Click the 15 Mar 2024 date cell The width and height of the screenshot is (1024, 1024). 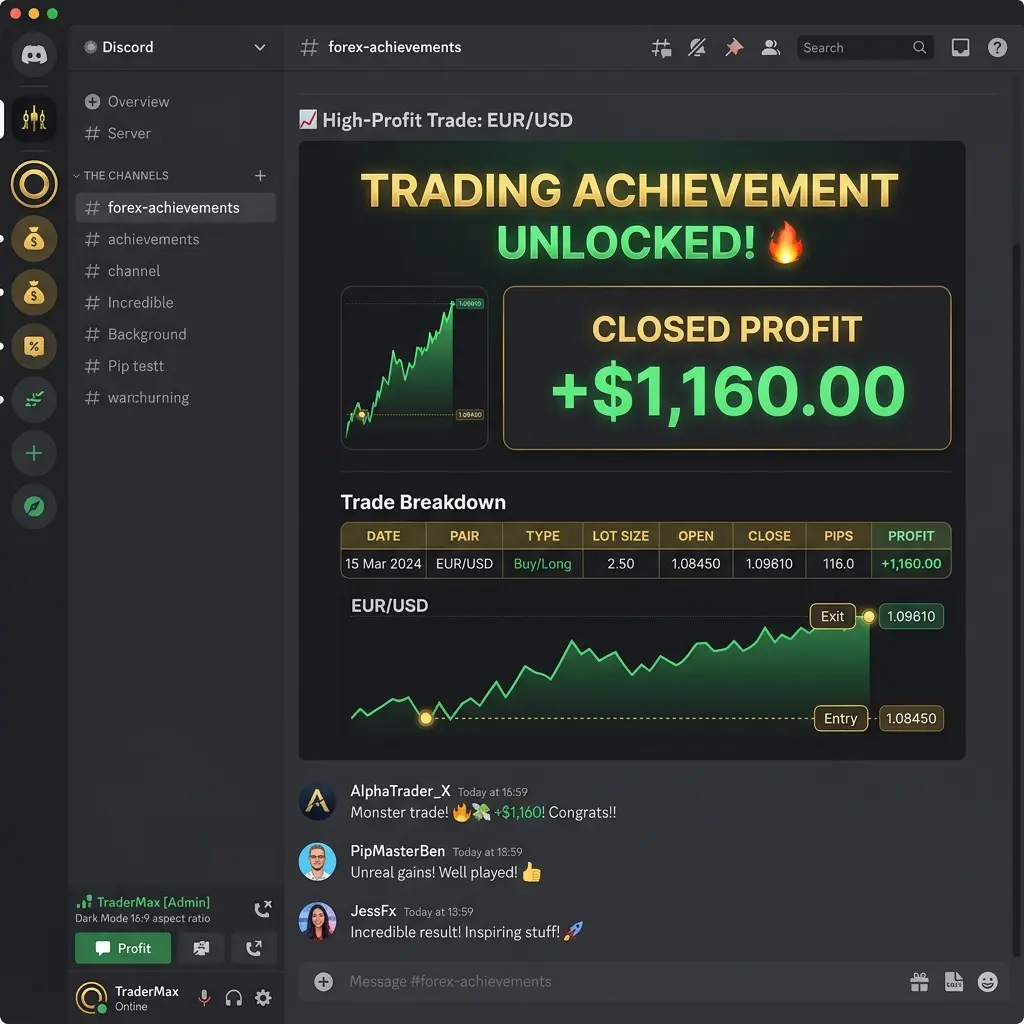click(383, 564)
